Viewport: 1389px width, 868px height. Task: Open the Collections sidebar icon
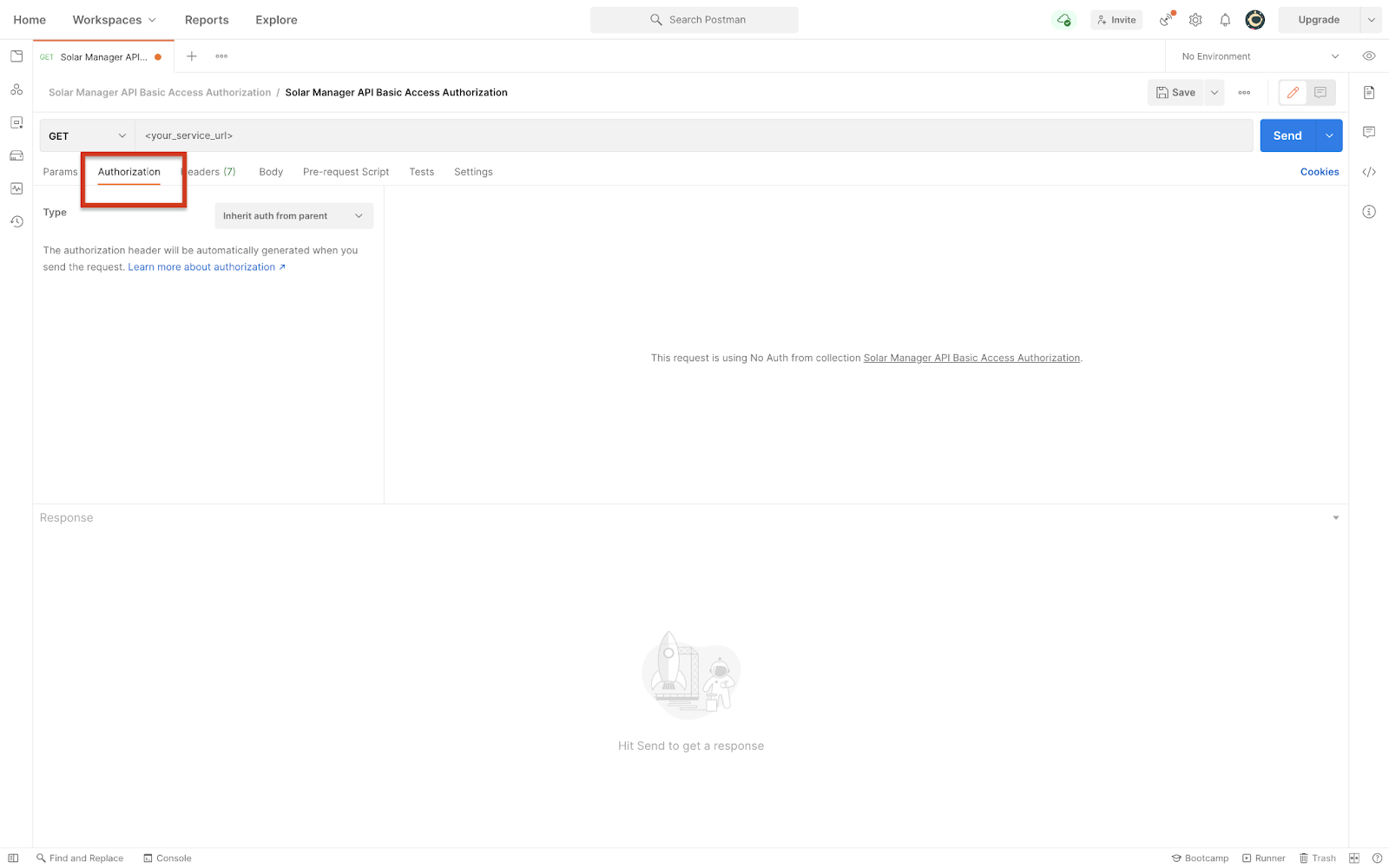[x=16, y=56]
